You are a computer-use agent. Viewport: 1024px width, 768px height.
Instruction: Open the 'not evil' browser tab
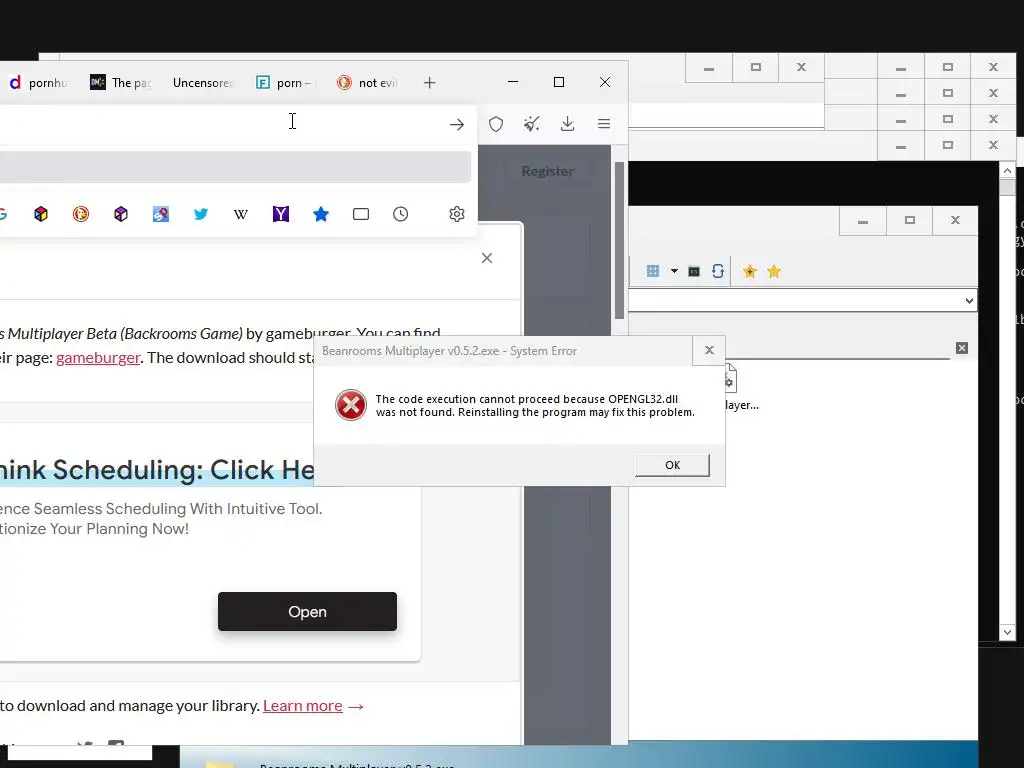point(367,83)
